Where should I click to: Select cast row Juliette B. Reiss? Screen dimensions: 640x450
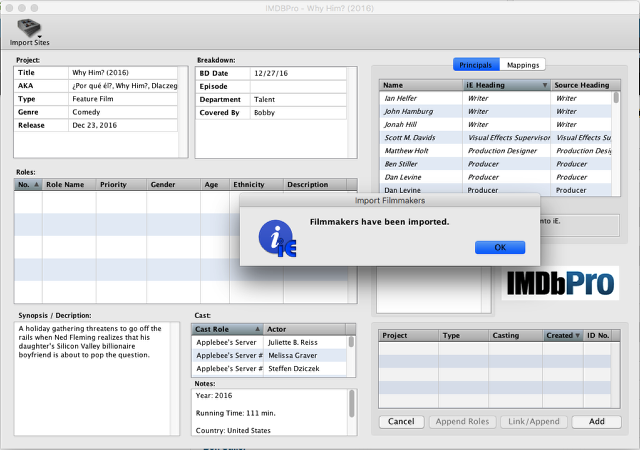(x=269, y=342)
